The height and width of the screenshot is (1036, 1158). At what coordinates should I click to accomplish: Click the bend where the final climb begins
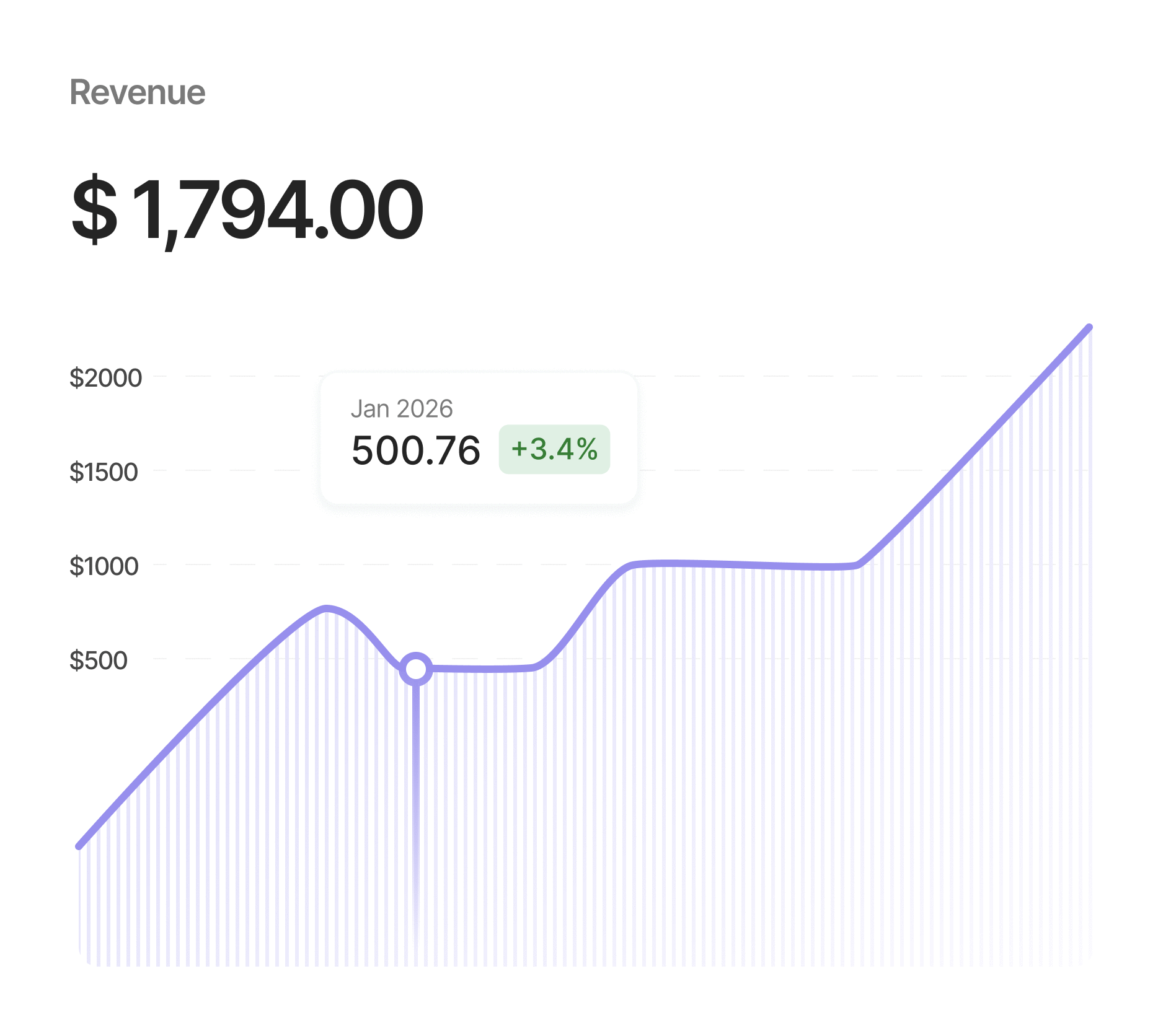tap(859, 564)
